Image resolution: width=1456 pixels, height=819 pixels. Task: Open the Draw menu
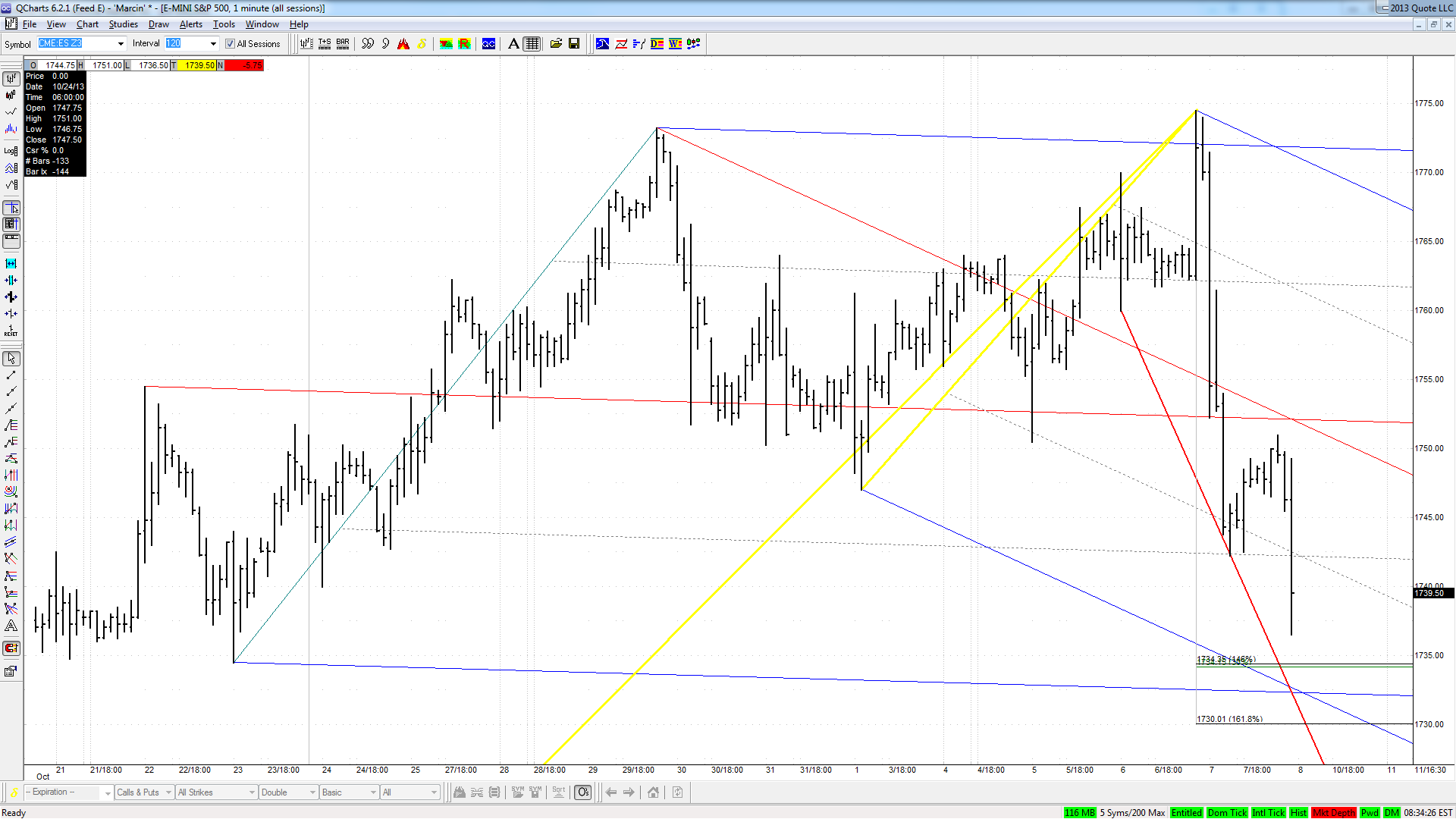[x=158, y=24]
